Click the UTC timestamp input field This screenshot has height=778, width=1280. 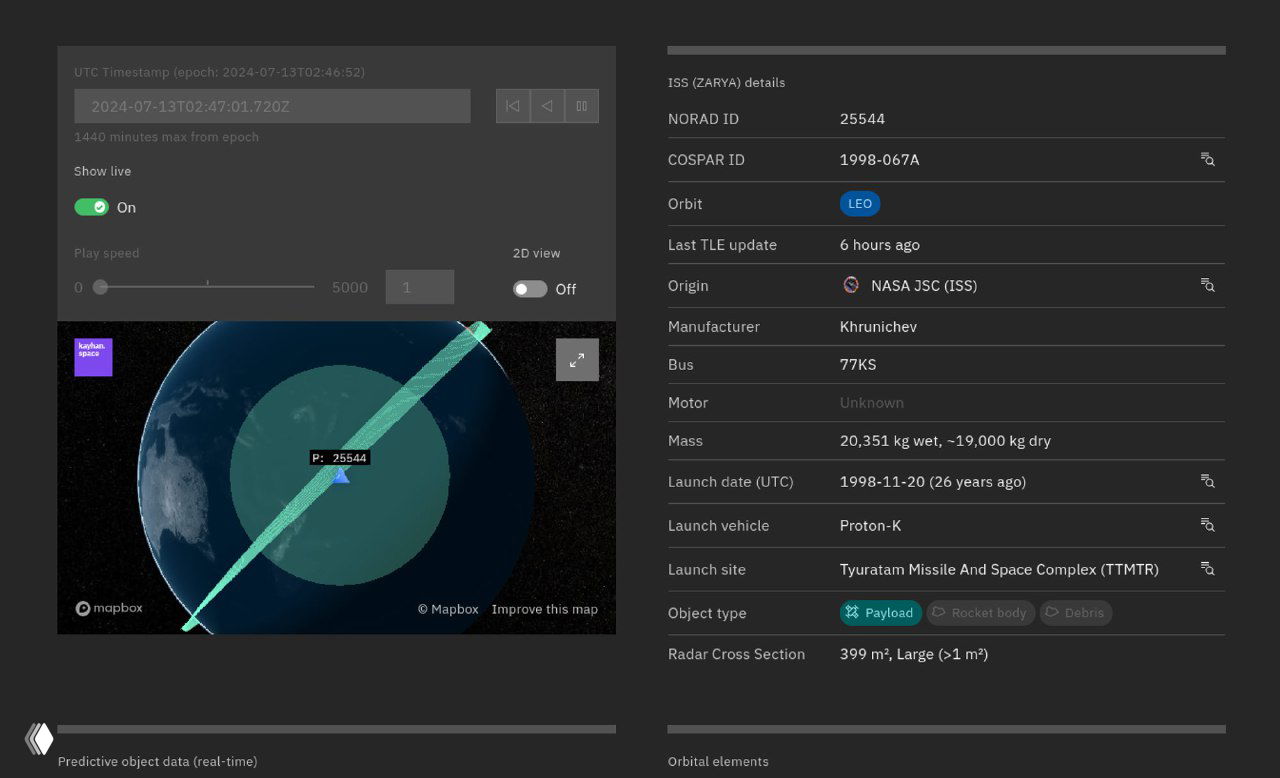pos(272,106)
